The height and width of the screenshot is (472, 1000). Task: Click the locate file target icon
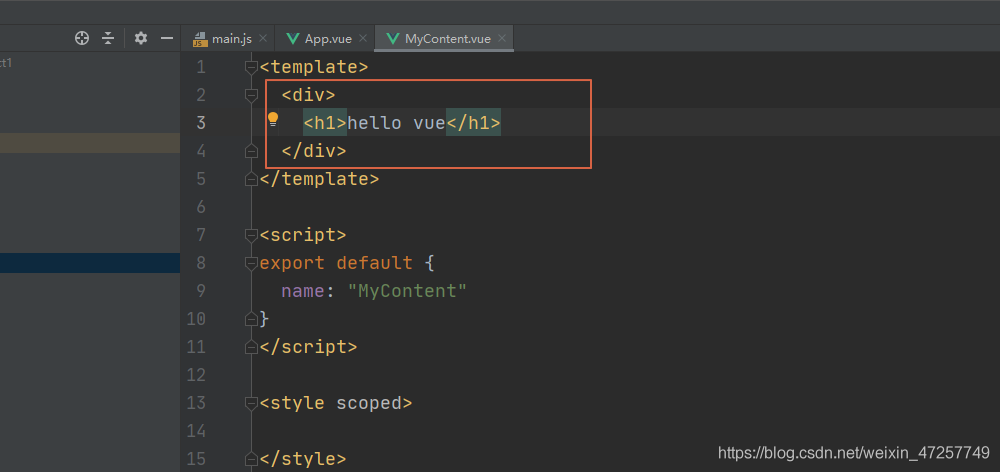click(x=82, y=38)
